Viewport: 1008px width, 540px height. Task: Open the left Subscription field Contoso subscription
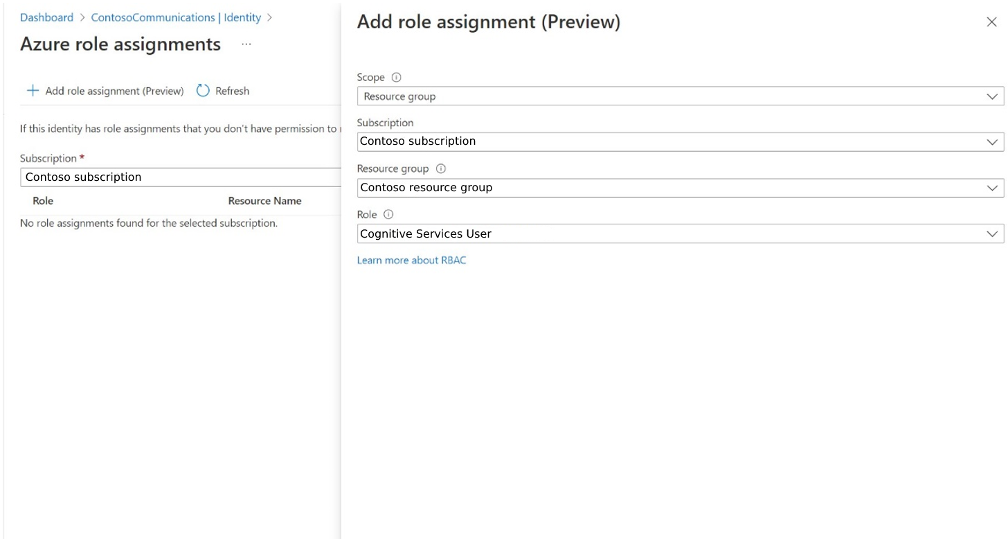pyautogui.click(x=181, y=177)
